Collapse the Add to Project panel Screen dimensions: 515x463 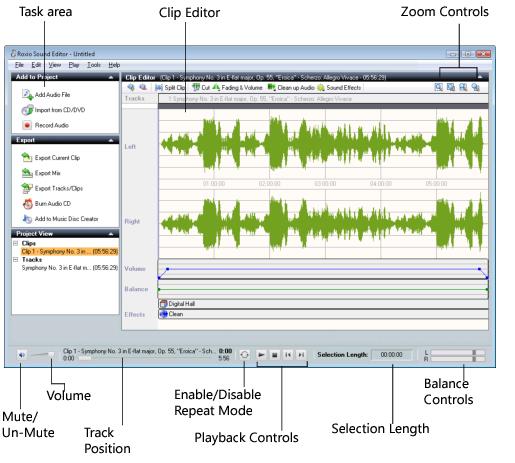111,77
